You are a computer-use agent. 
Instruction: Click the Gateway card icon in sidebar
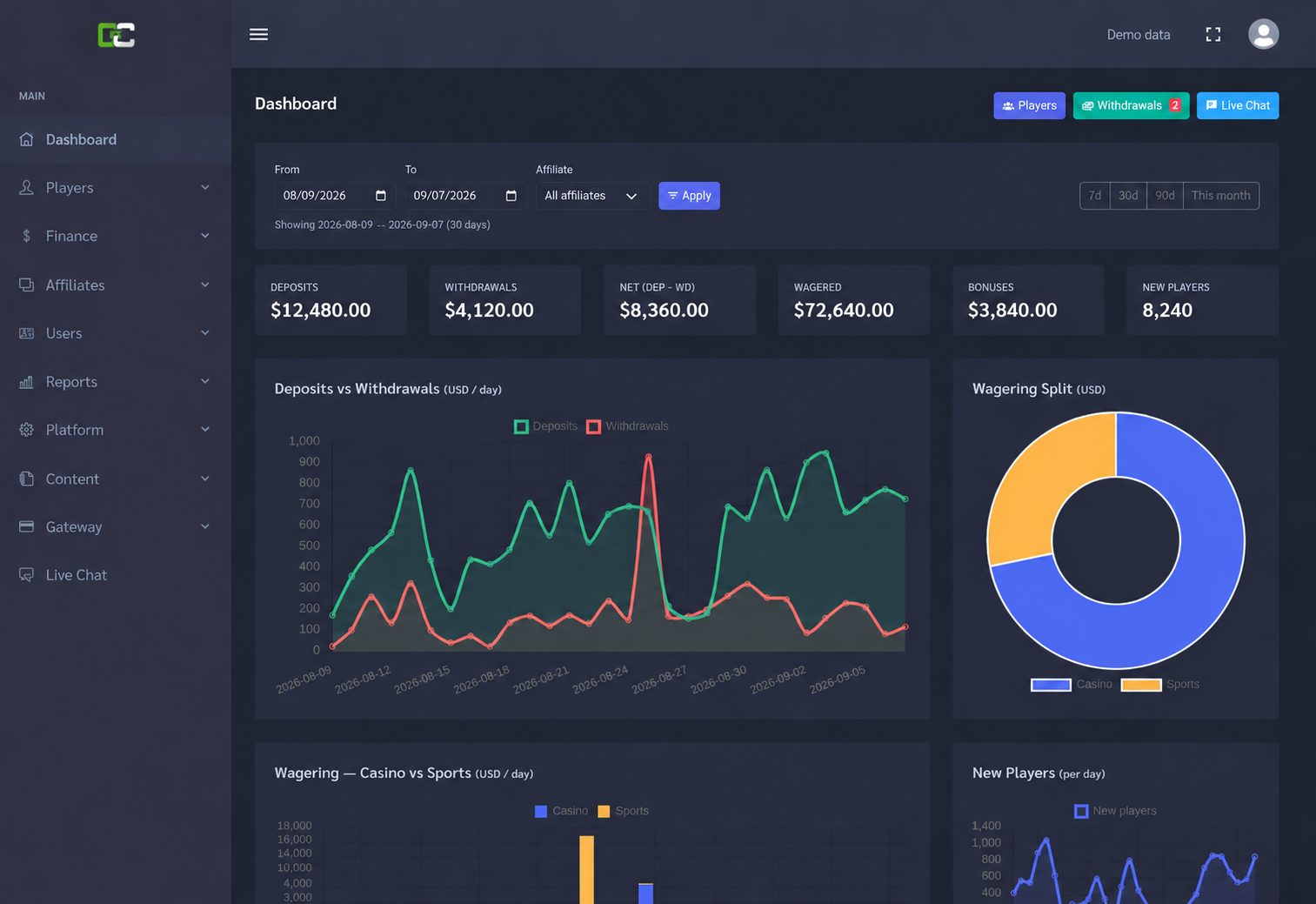pos(27,526)
